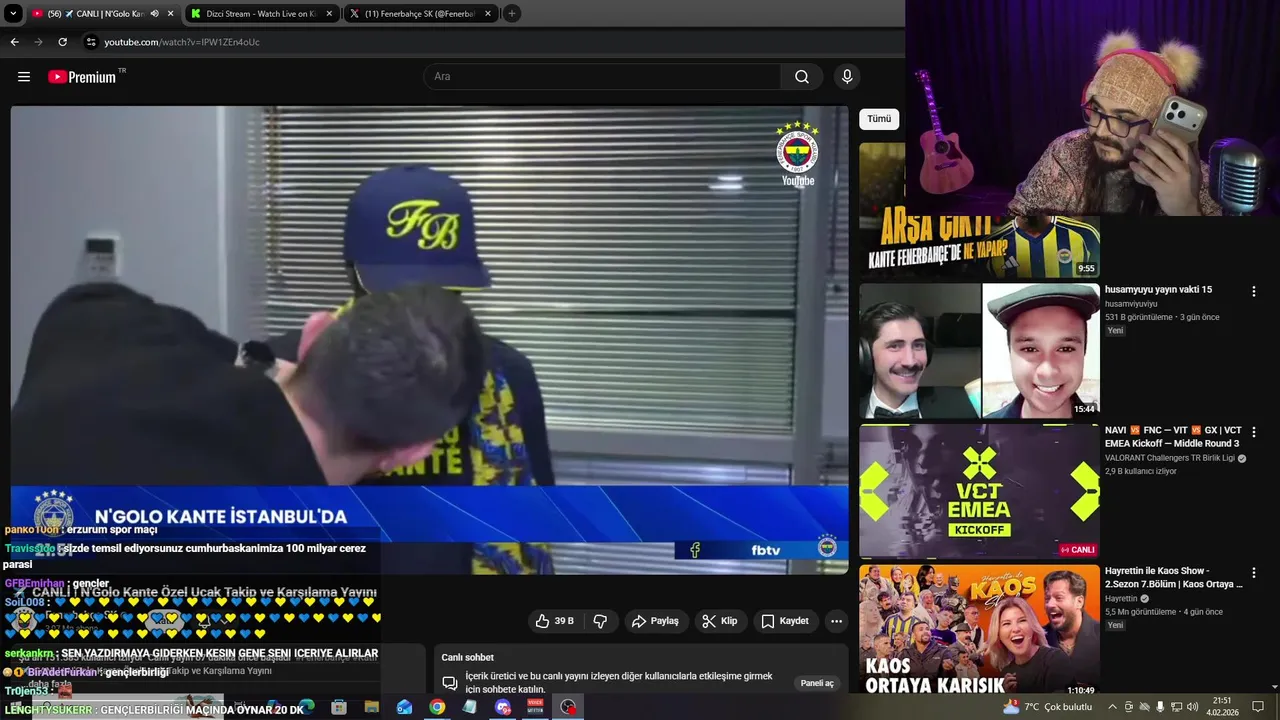The image size is (1280, 720).
Task: Reload the page with the refresh icon
Action: click(62, 42)
